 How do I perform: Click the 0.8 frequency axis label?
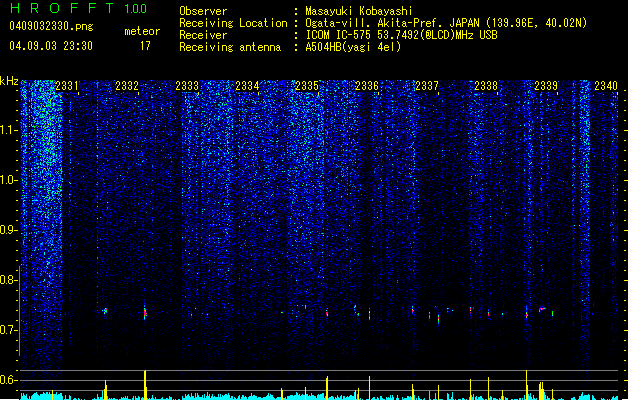pyautogui.click(x=9, y=280)
